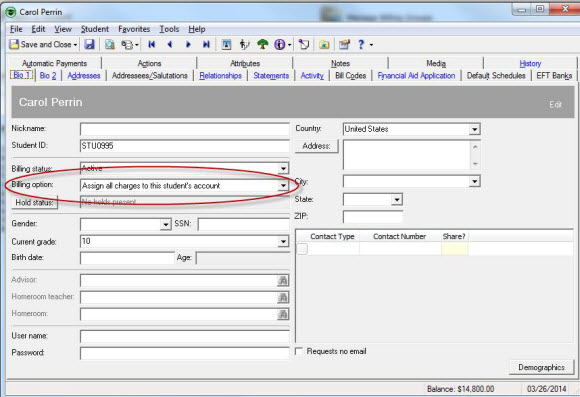Viewport: 580px width, 397px height.
Task: Open the Student menu
Action: click(x=95, y=29)
